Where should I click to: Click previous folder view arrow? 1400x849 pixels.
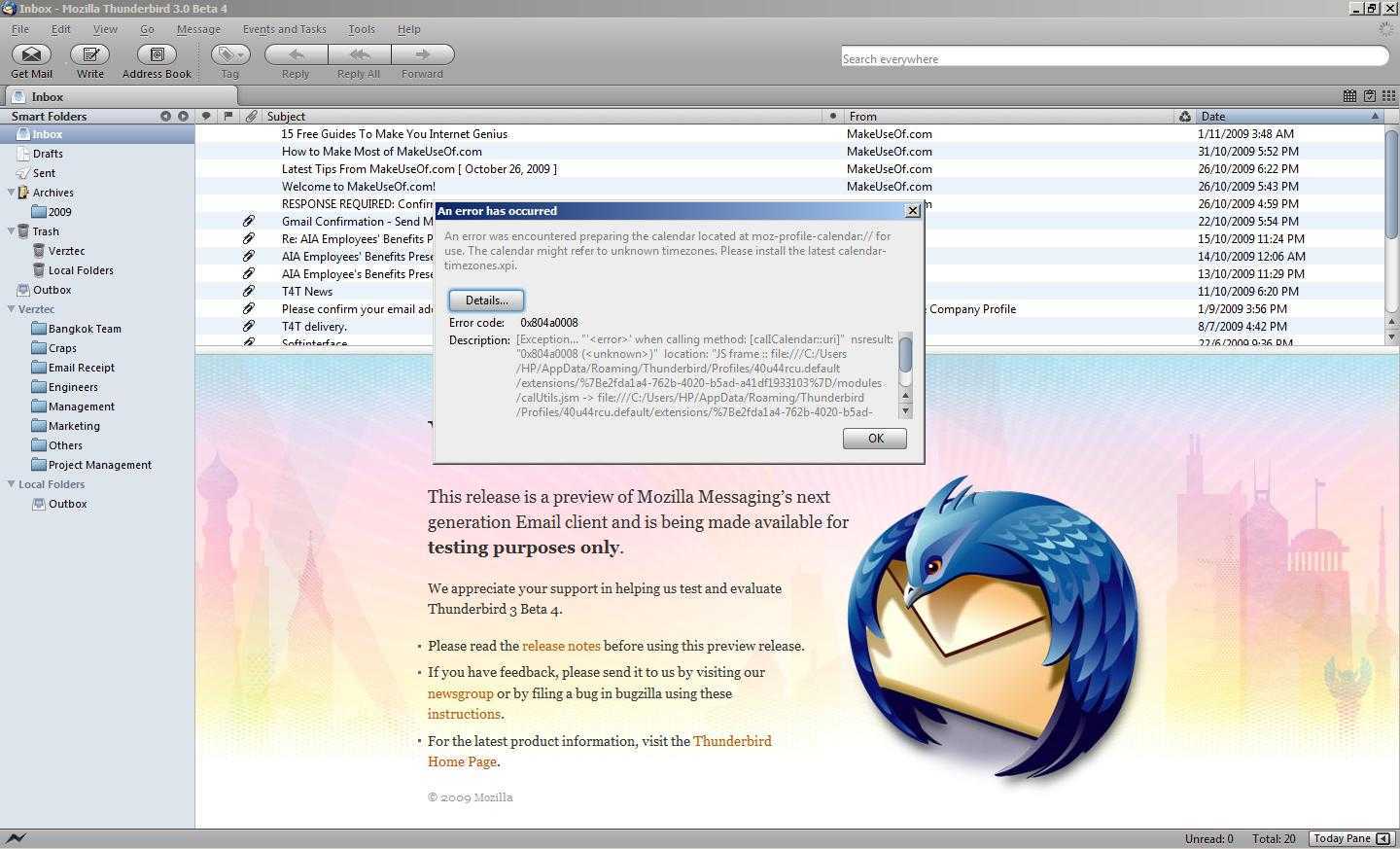point(165,116)
